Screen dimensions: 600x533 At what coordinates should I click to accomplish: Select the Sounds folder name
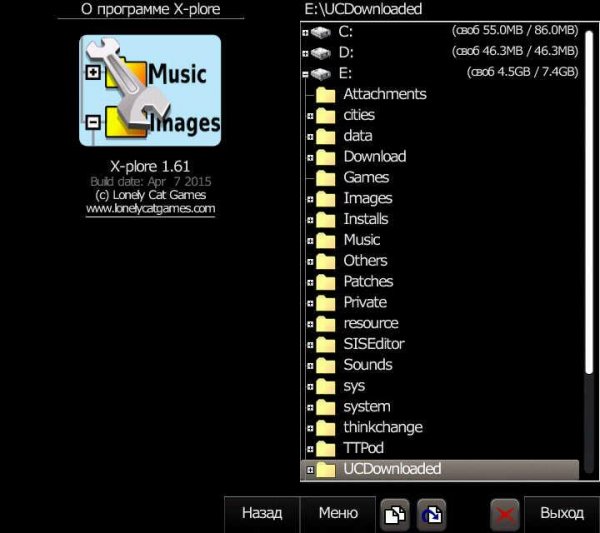[x=368, y=365]
